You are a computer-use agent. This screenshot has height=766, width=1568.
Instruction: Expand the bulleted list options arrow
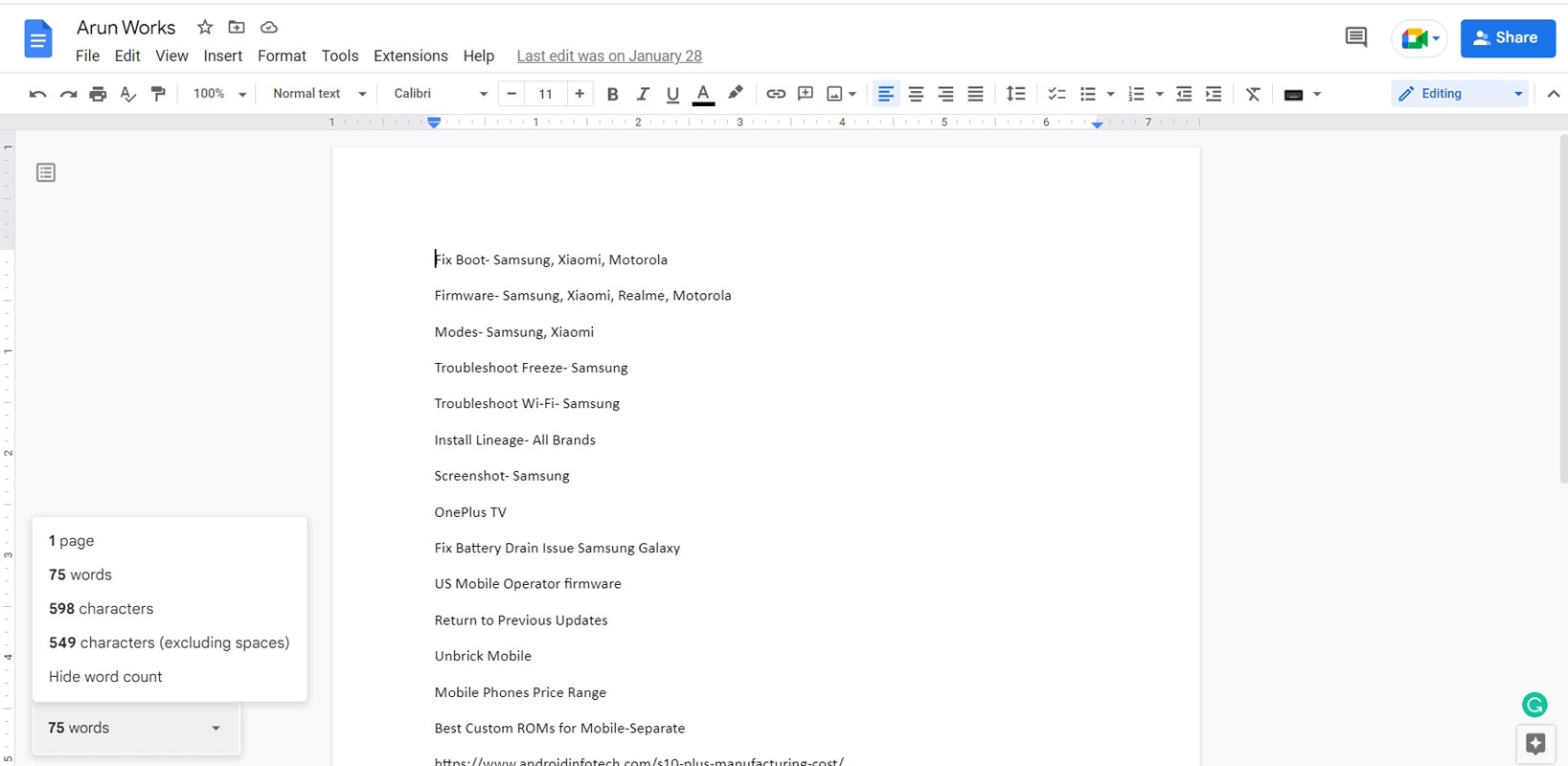click(1111, 94)
